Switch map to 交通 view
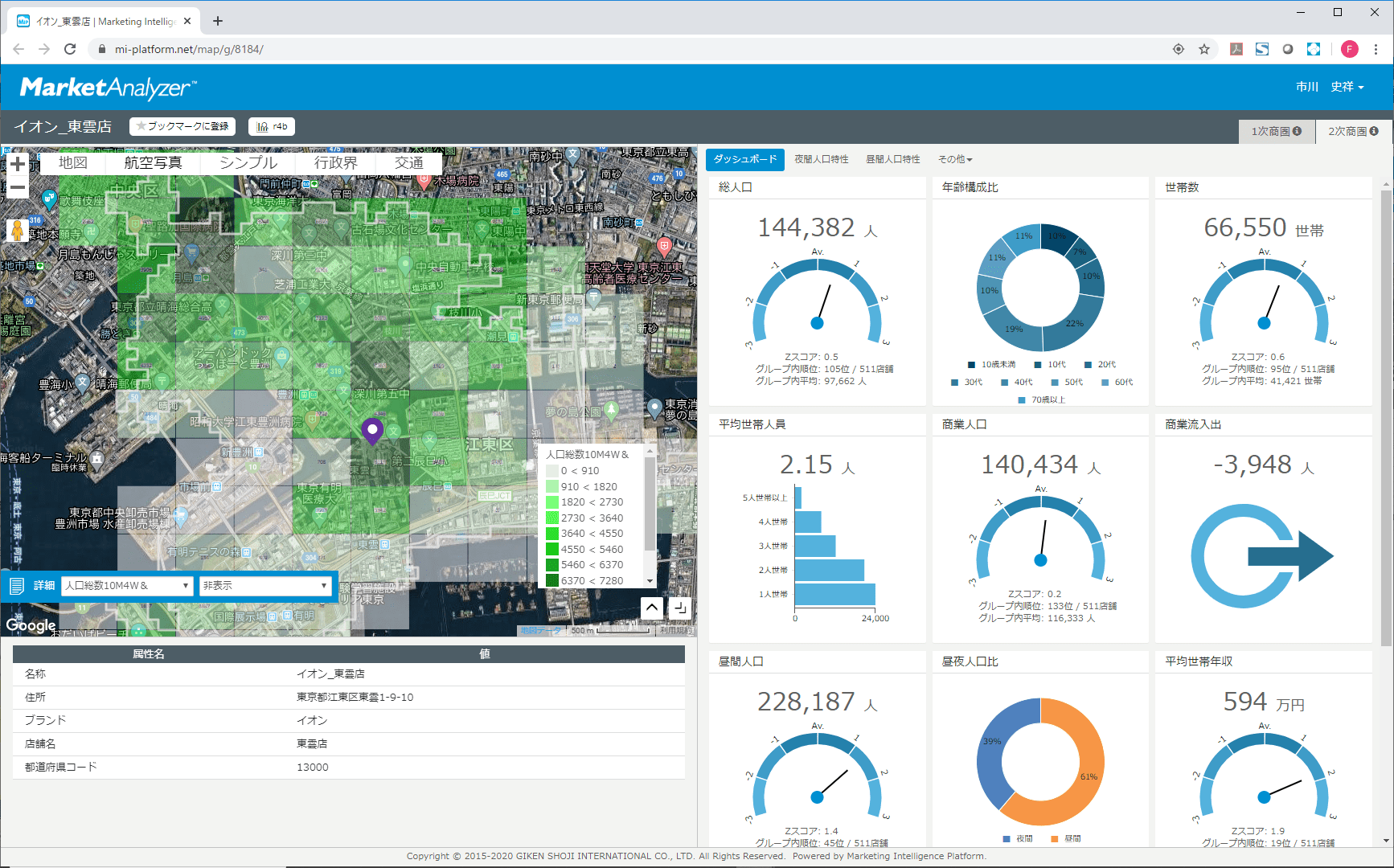 pyautogui.click(x=408, y=162)
